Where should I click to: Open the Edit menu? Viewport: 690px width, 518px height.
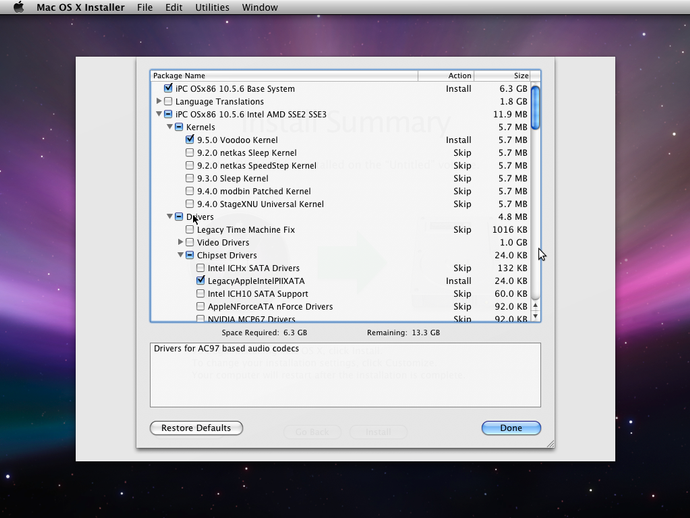point(174,7)
